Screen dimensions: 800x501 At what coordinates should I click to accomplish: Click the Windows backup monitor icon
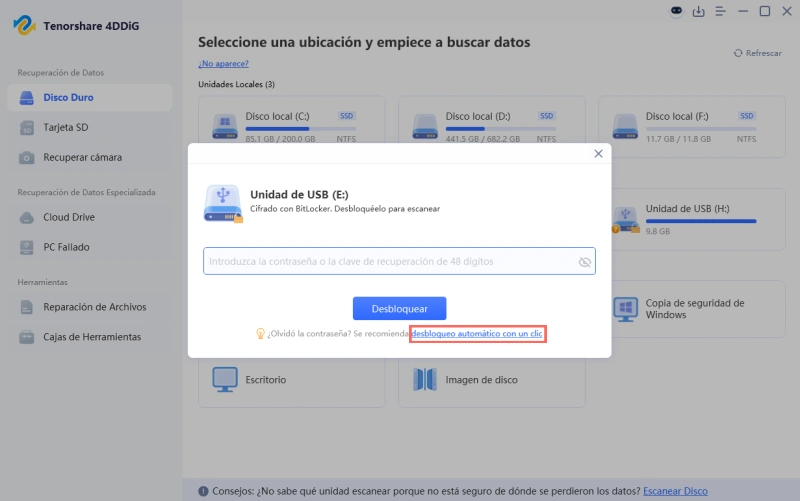626,309
